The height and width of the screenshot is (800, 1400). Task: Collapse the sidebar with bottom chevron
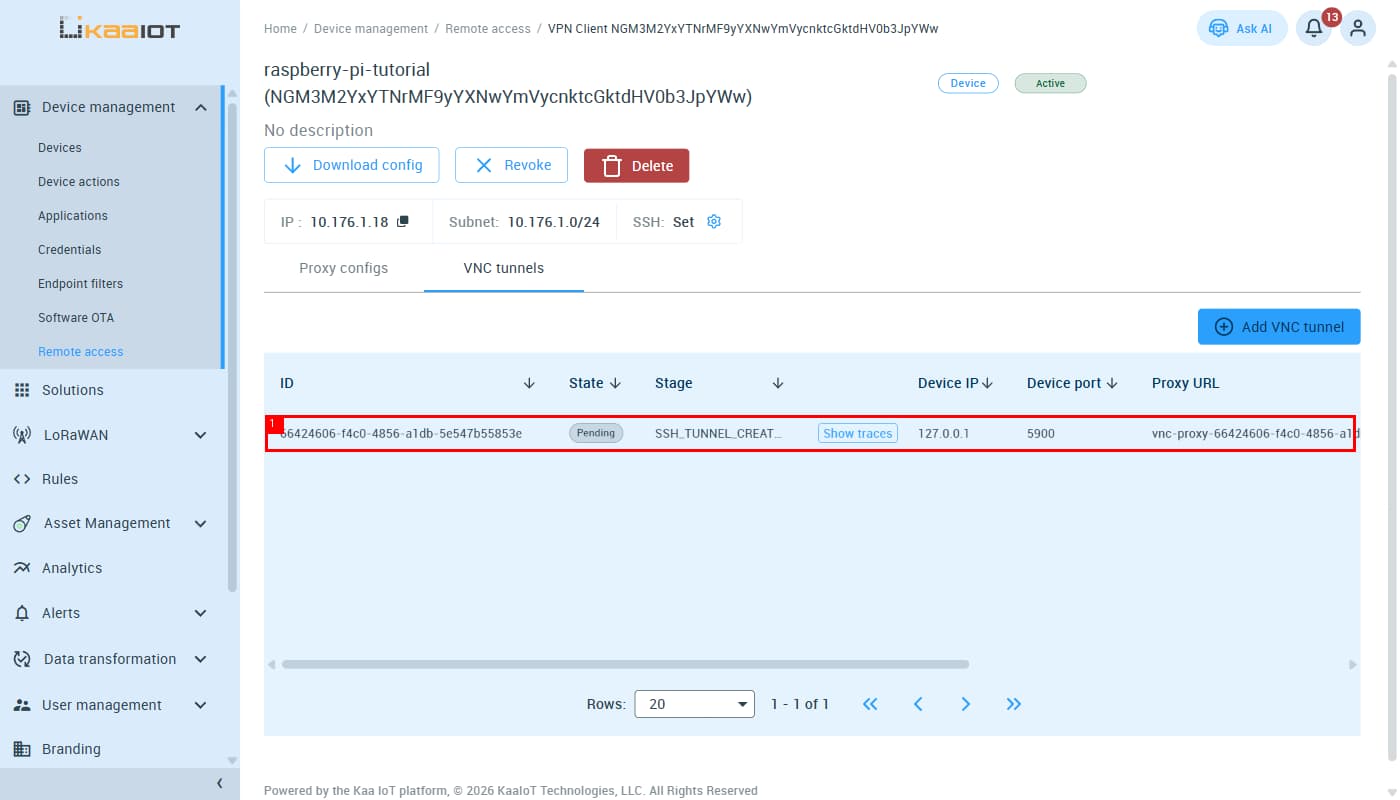pyautogui.click(x=220, y=784)
